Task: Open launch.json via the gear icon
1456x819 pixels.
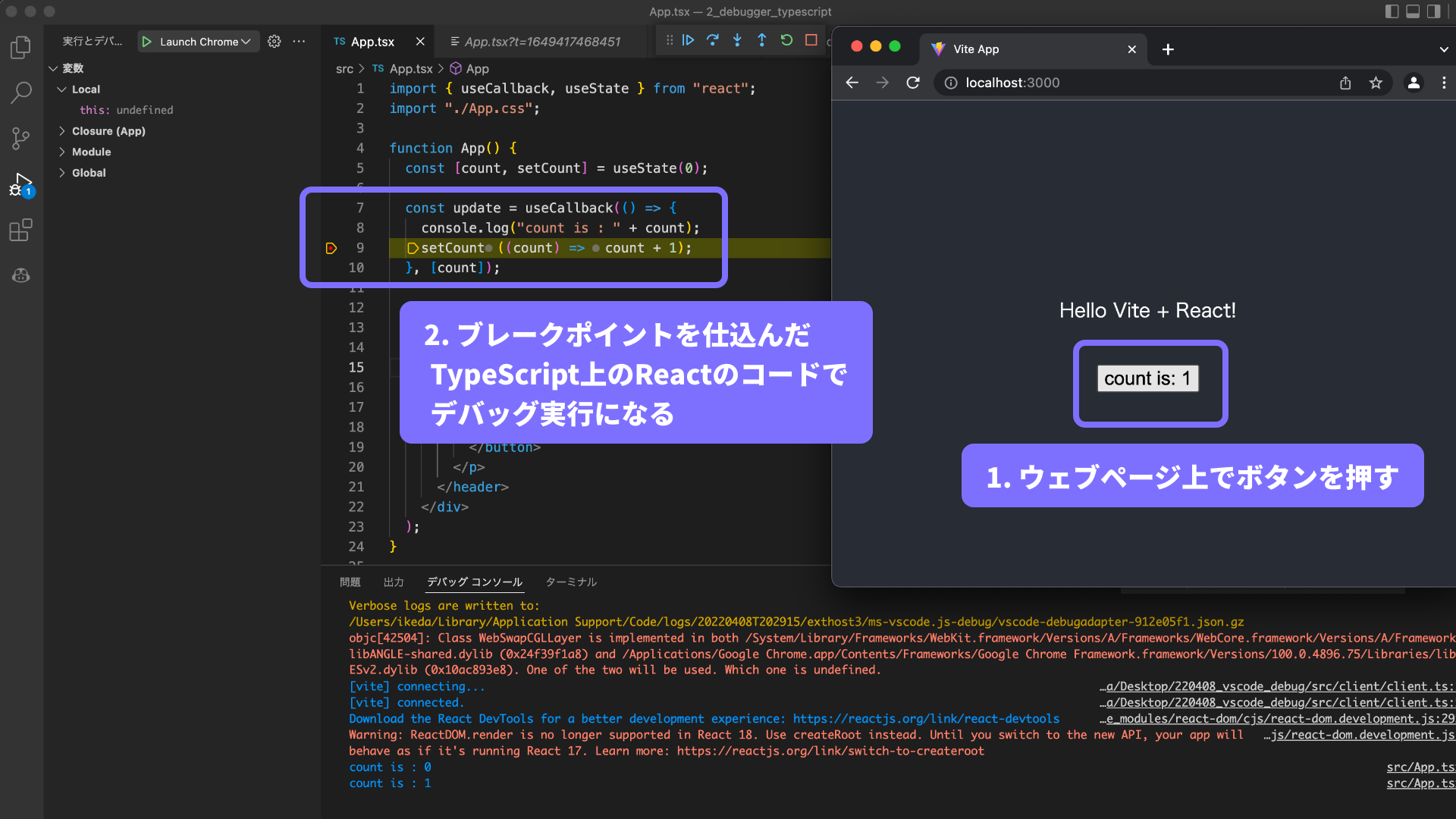Action: click(275, 42)
